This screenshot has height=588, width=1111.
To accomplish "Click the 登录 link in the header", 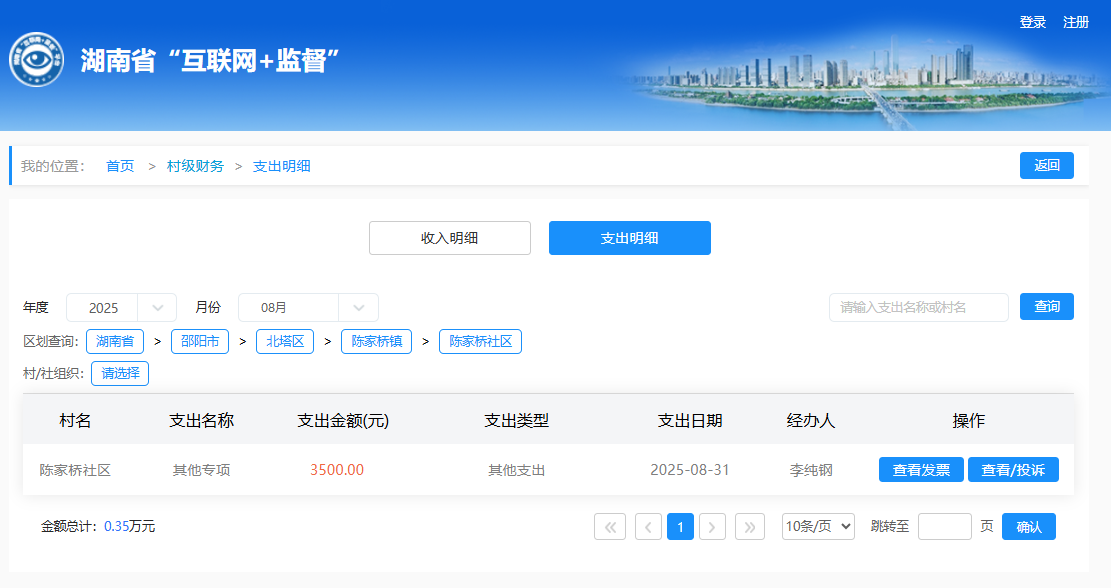I will pos(1032,22).
